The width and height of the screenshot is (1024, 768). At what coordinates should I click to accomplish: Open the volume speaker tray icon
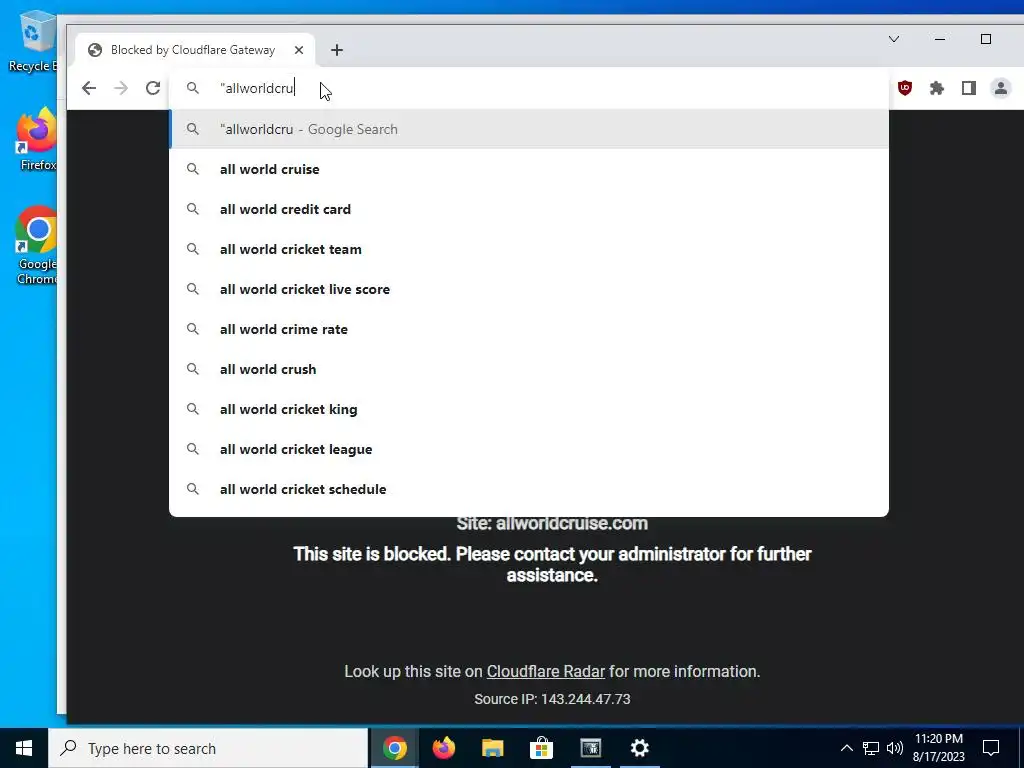[x=895, y=748]
